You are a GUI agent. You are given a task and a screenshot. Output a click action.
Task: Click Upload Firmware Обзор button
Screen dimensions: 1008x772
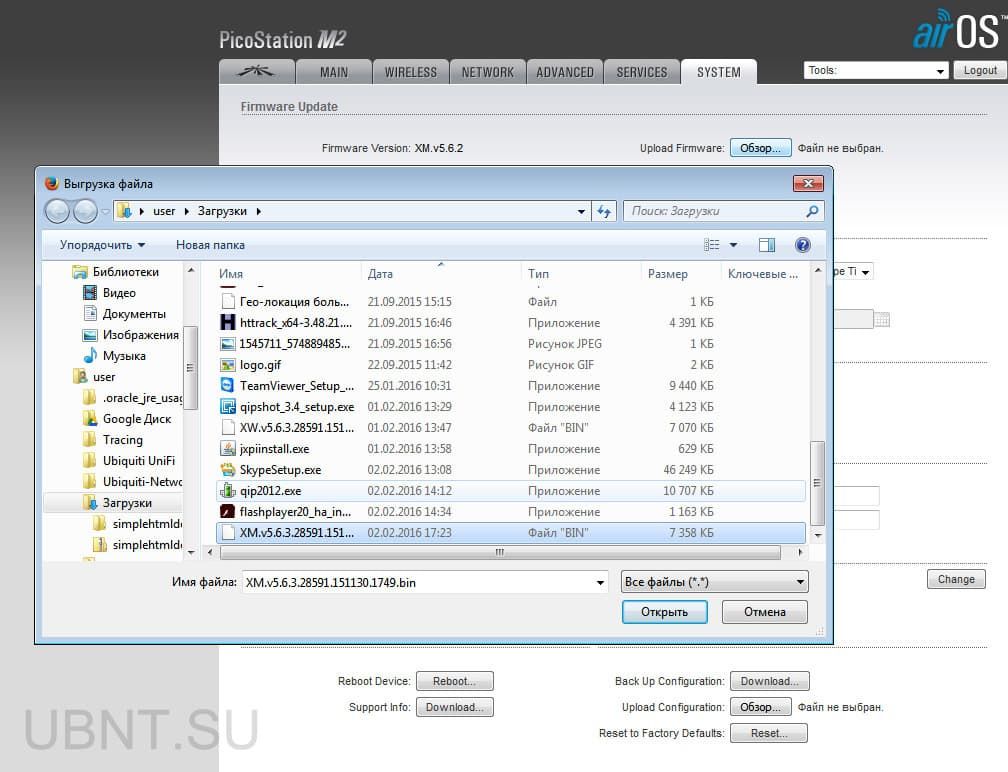[760, 148]
